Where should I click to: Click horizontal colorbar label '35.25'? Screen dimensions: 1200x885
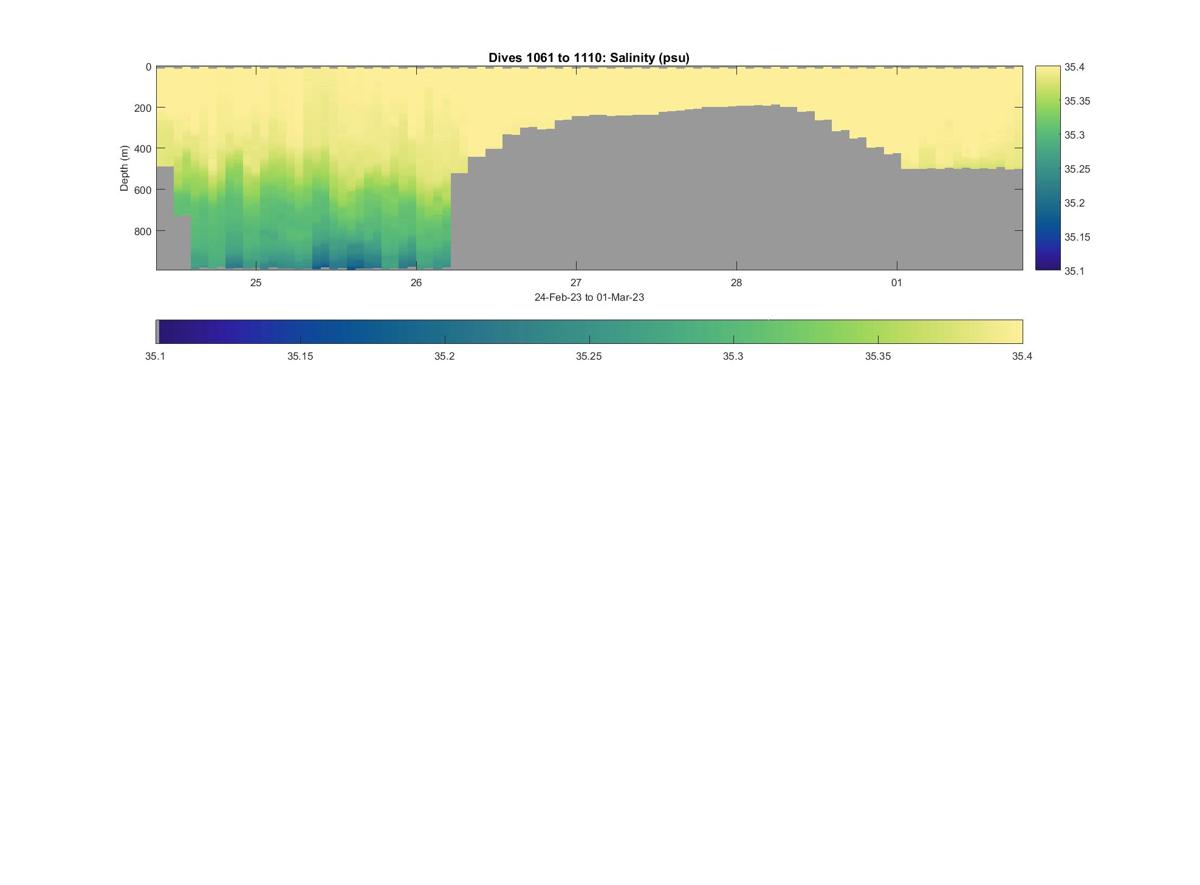point(589,356)
